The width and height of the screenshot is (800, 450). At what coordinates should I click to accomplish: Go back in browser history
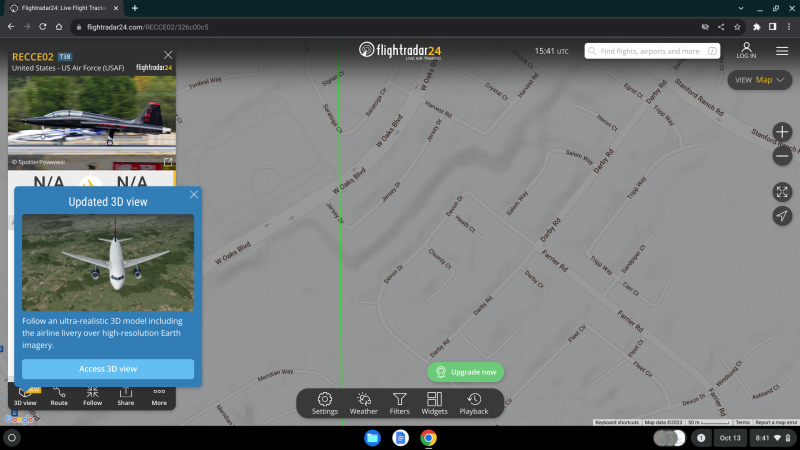pyautogui.click(x=11, y=27)
